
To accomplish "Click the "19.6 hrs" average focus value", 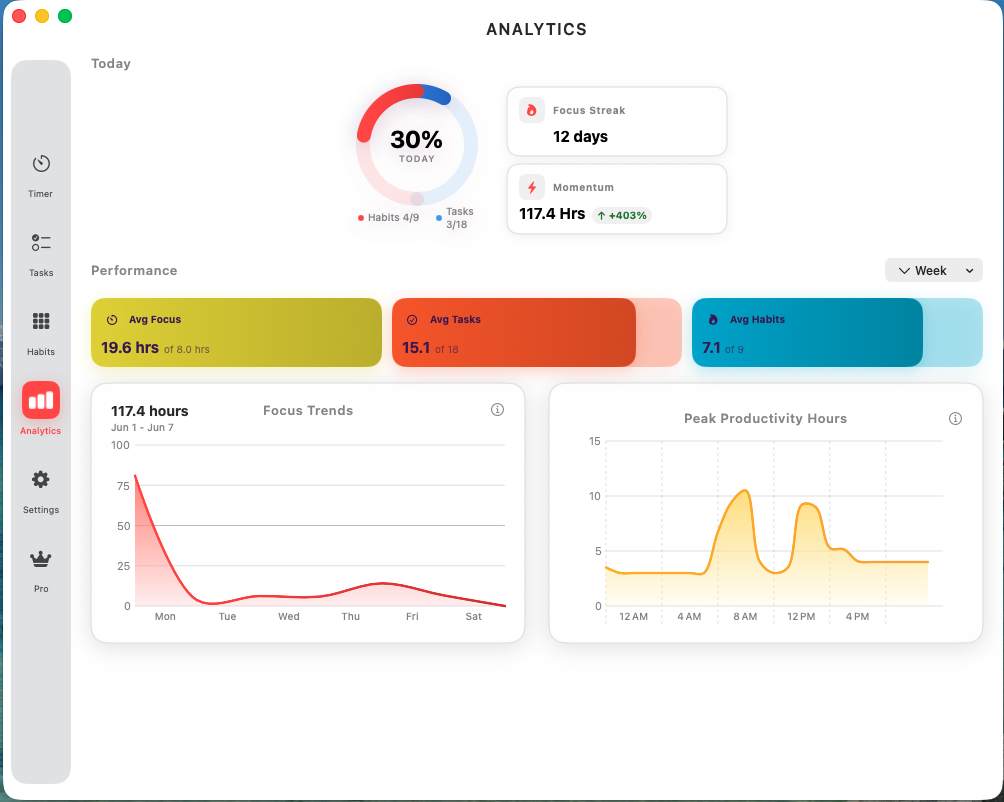I will [x=130, y=348].
